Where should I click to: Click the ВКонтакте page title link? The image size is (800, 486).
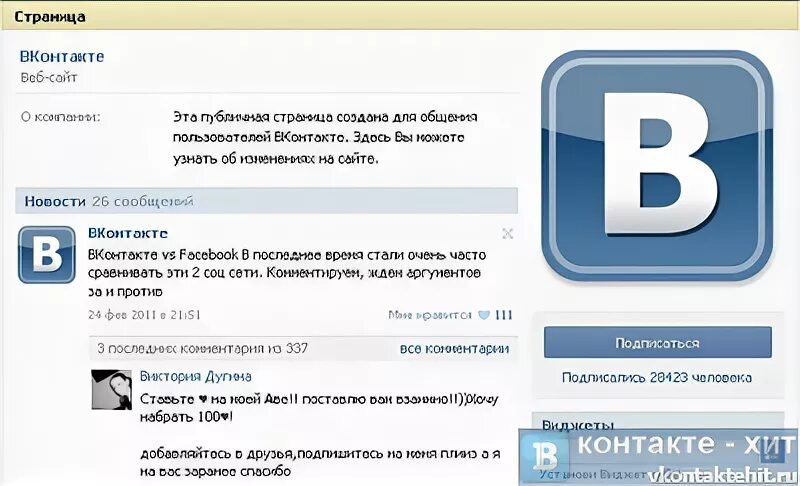[x=62, y=57]
